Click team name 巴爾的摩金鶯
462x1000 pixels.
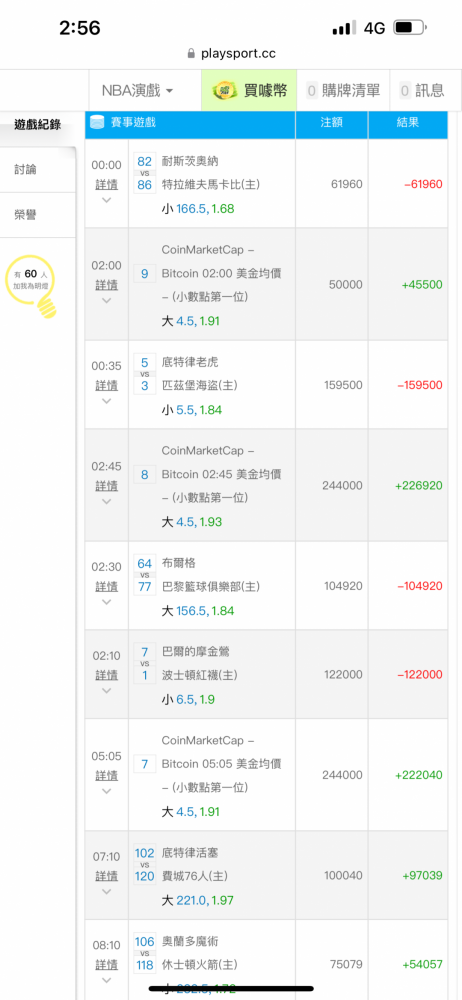195,651
